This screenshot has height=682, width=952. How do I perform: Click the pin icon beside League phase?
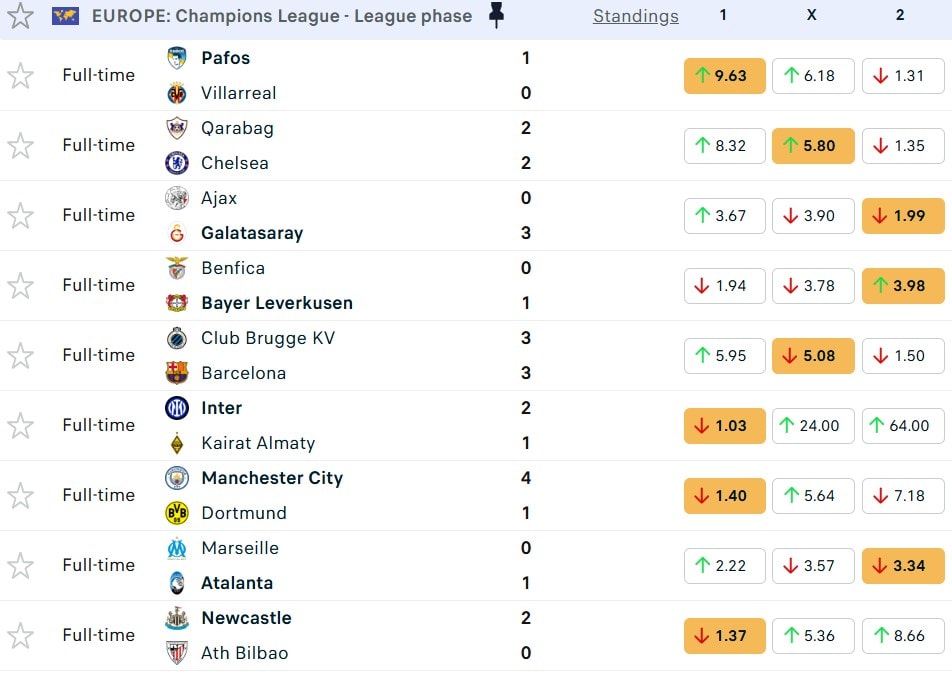point(496,15)
